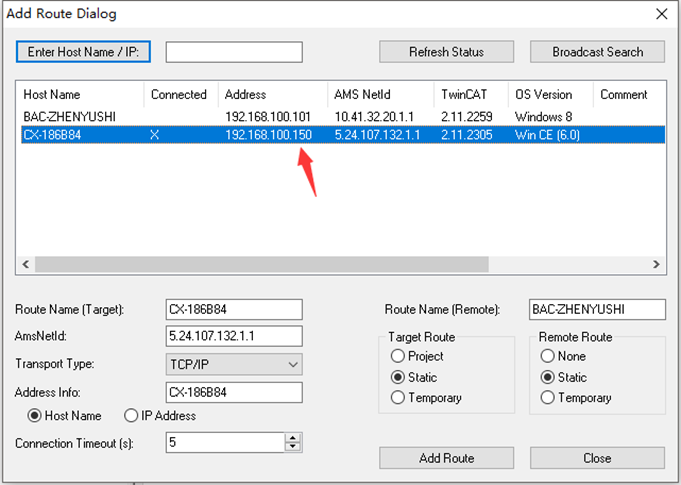Screen dimensions: 681x485
Task: Click the horizontal scrollbar thumb
Action: (x=262, y=264)
